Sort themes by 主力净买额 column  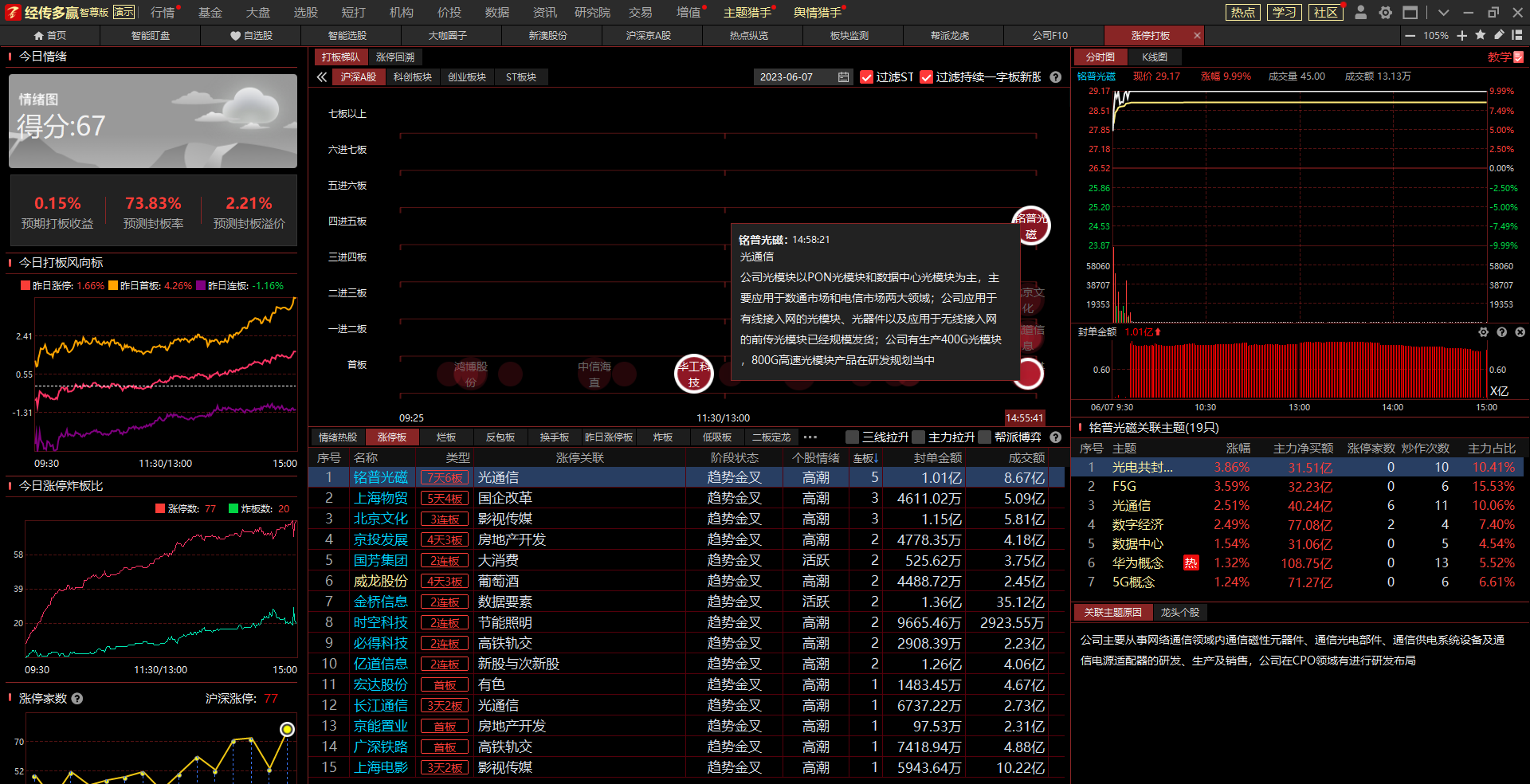[x=1303, y=449]
